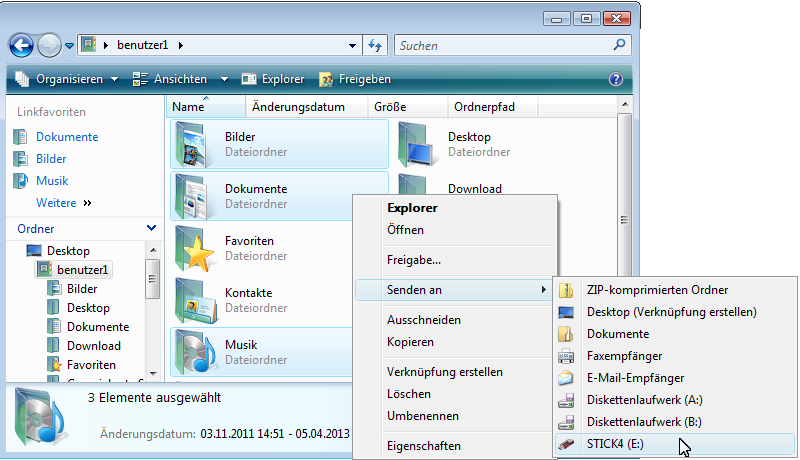800x460 pixels.
Task: Open Bilder in Linkfavoriten
Action: tap(51, 159)
